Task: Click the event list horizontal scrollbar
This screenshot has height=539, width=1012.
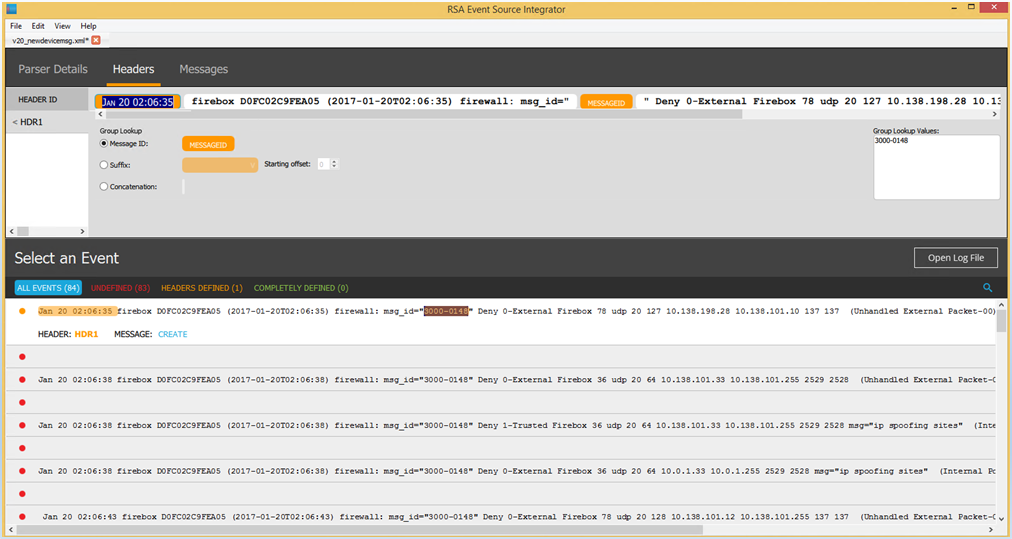Action: coord(359,530)
